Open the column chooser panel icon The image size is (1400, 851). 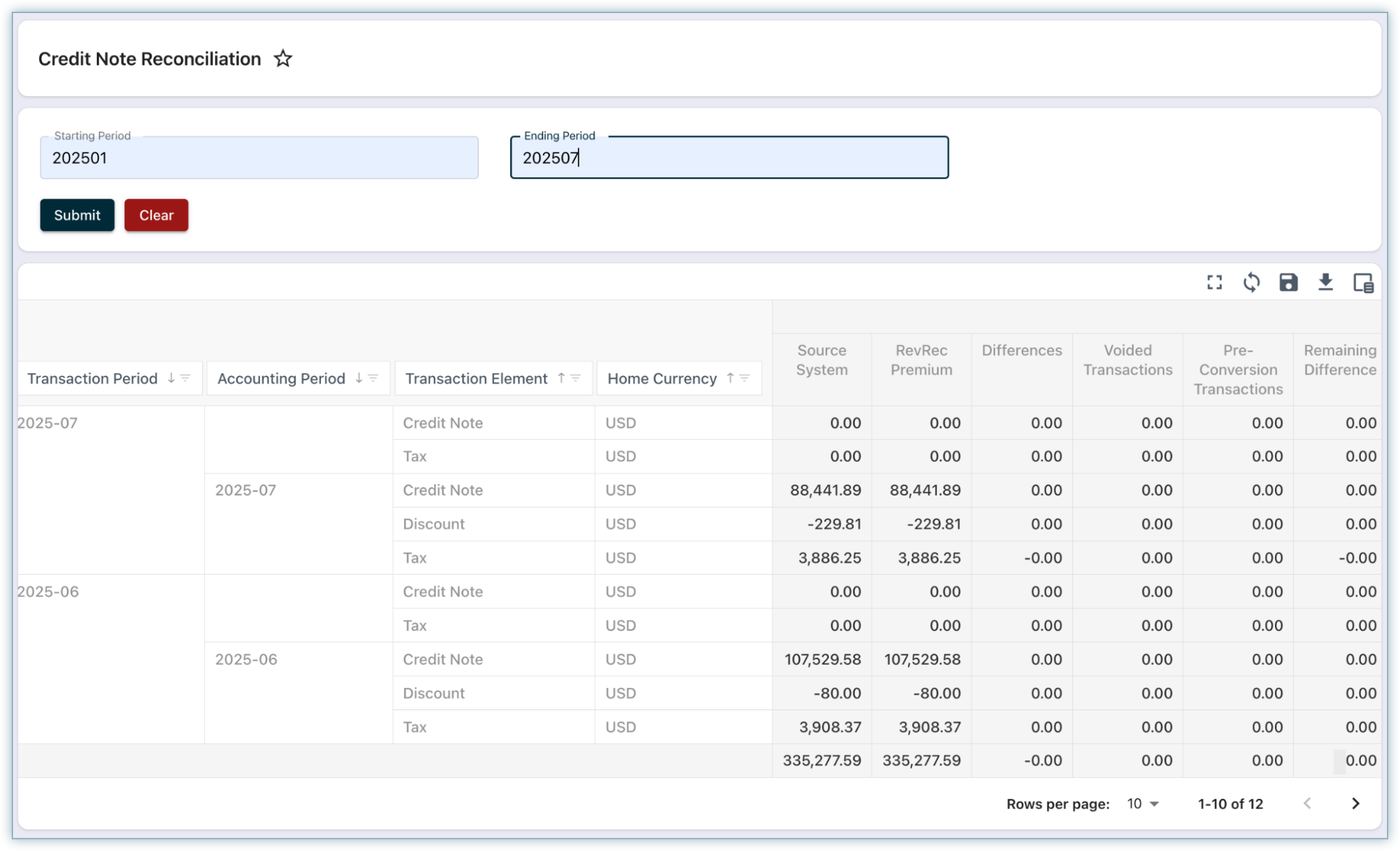[x=1363, y=283]
